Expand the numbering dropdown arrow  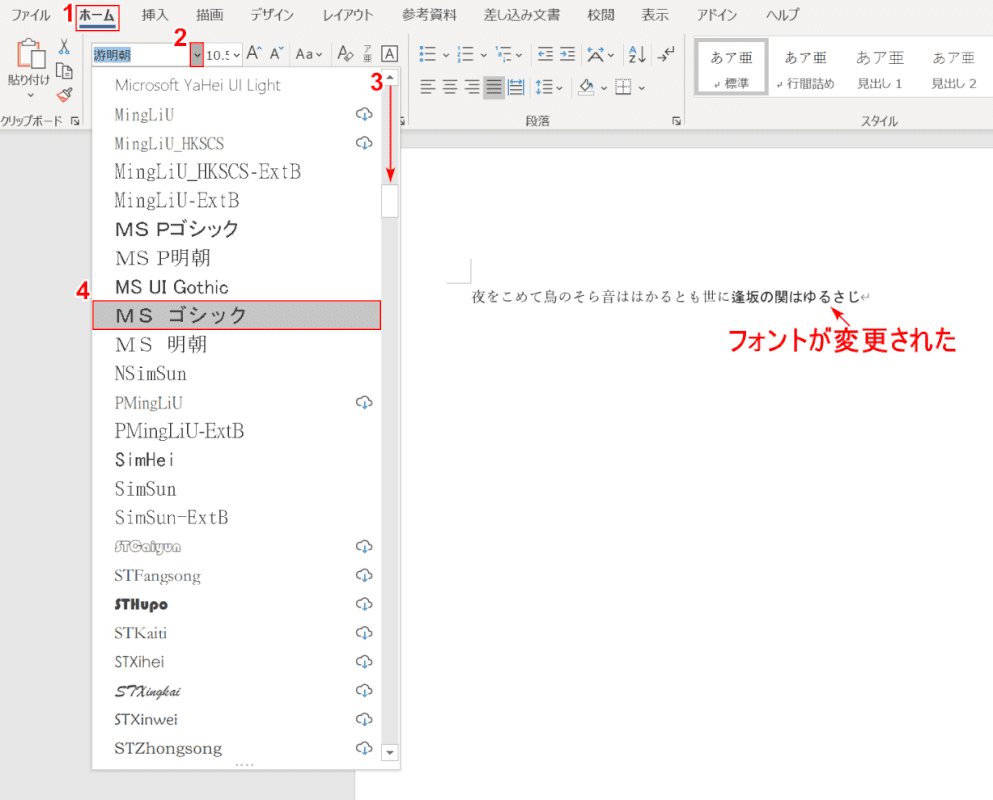[x=483, y=56]
